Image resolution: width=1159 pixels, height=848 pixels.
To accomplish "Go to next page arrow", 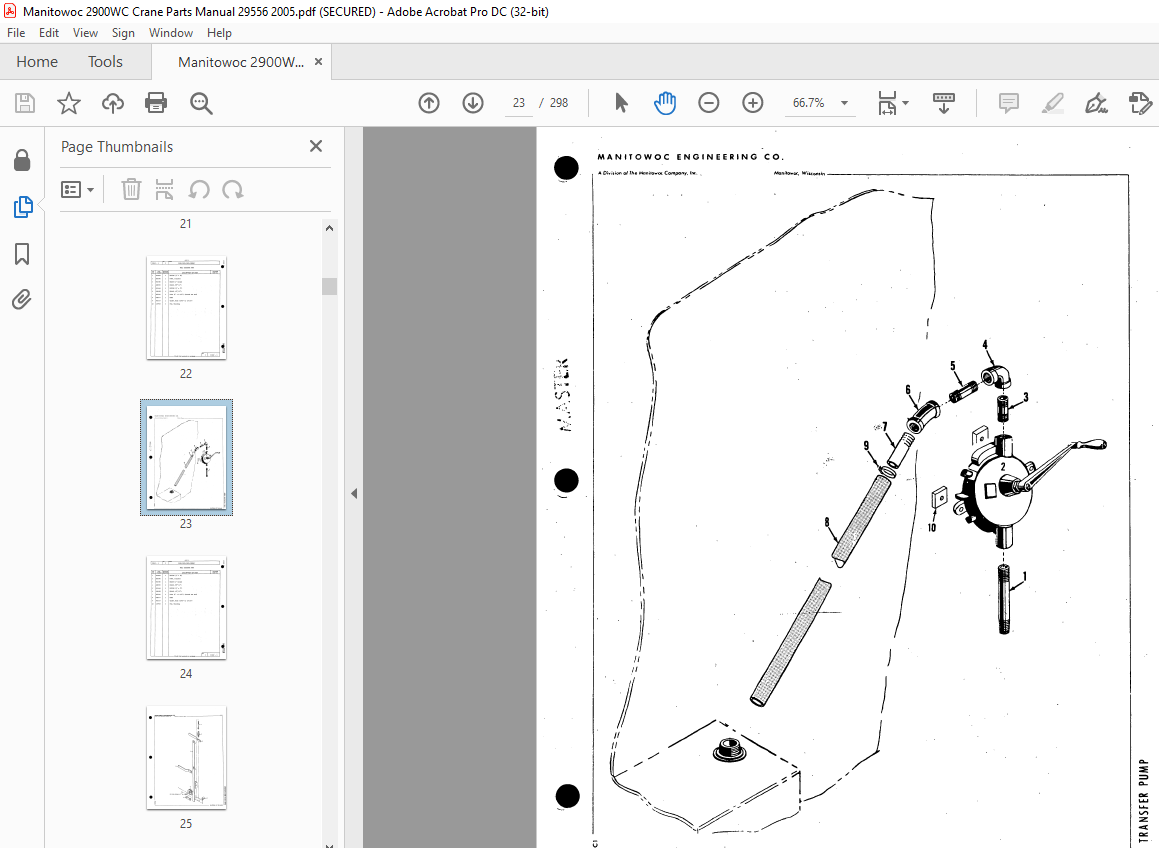I will coord(473,103).
